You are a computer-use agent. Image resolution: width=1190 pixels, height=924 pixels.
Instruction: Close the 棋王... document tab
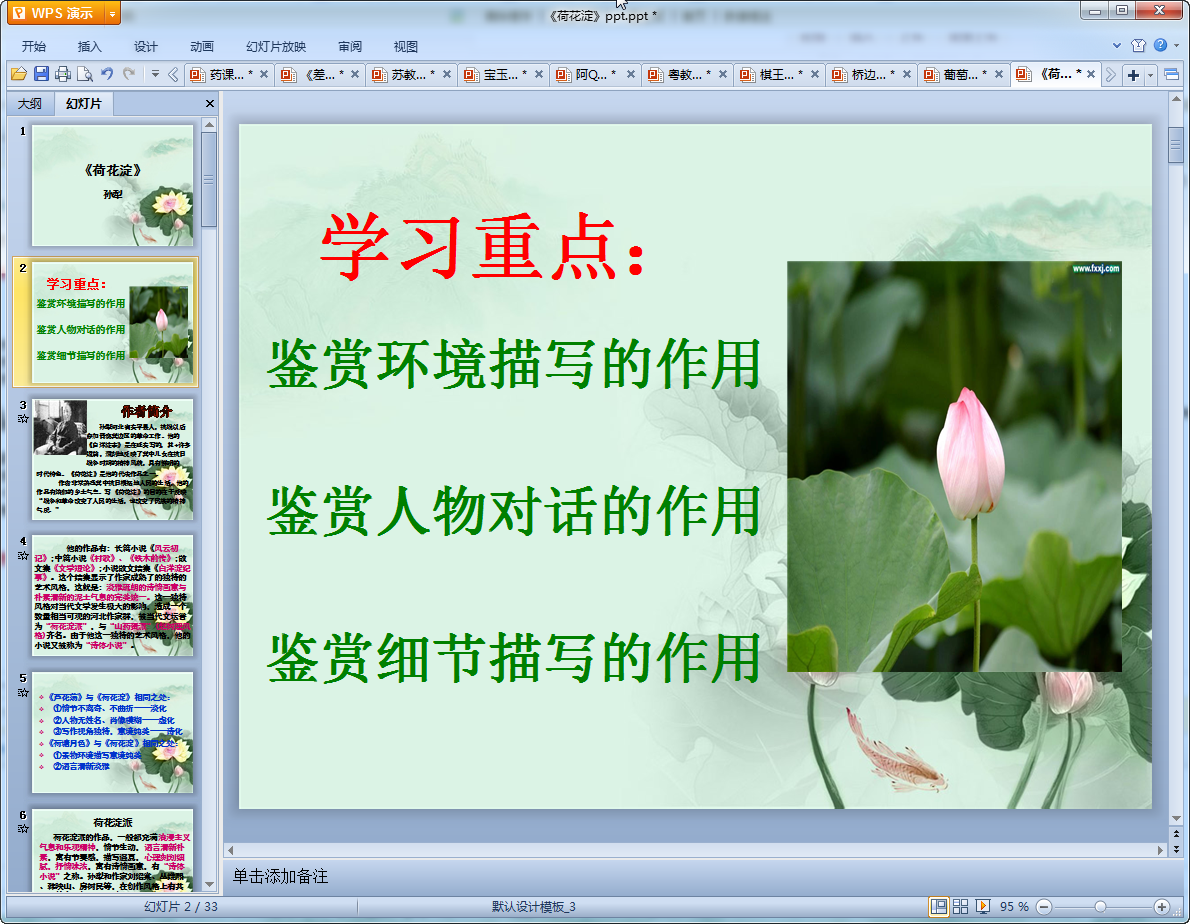[814, 74]
